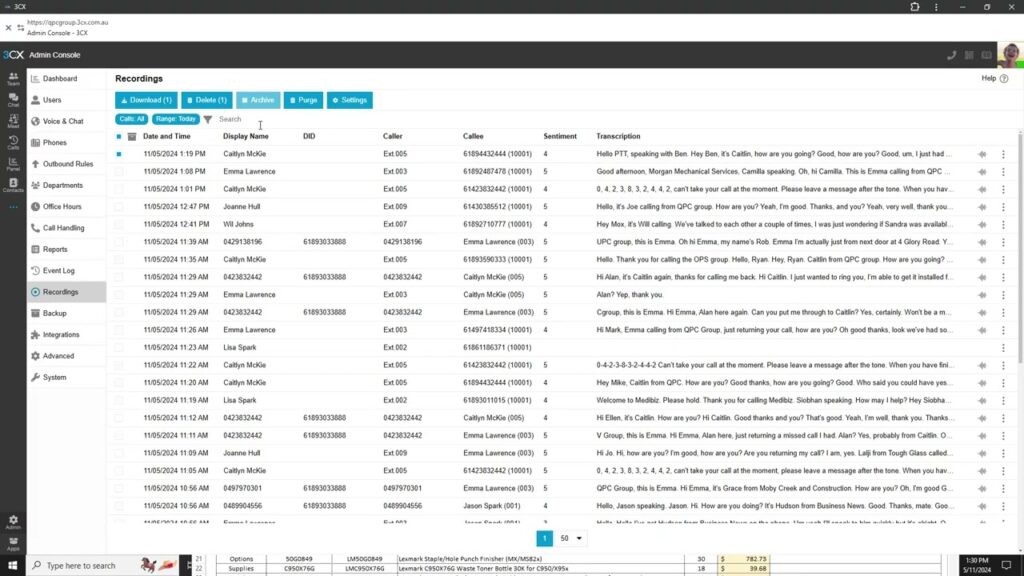This screenshot has height=576, width=1024.
Task: Open the Help question mark icon
Action: click(1003, 78)
